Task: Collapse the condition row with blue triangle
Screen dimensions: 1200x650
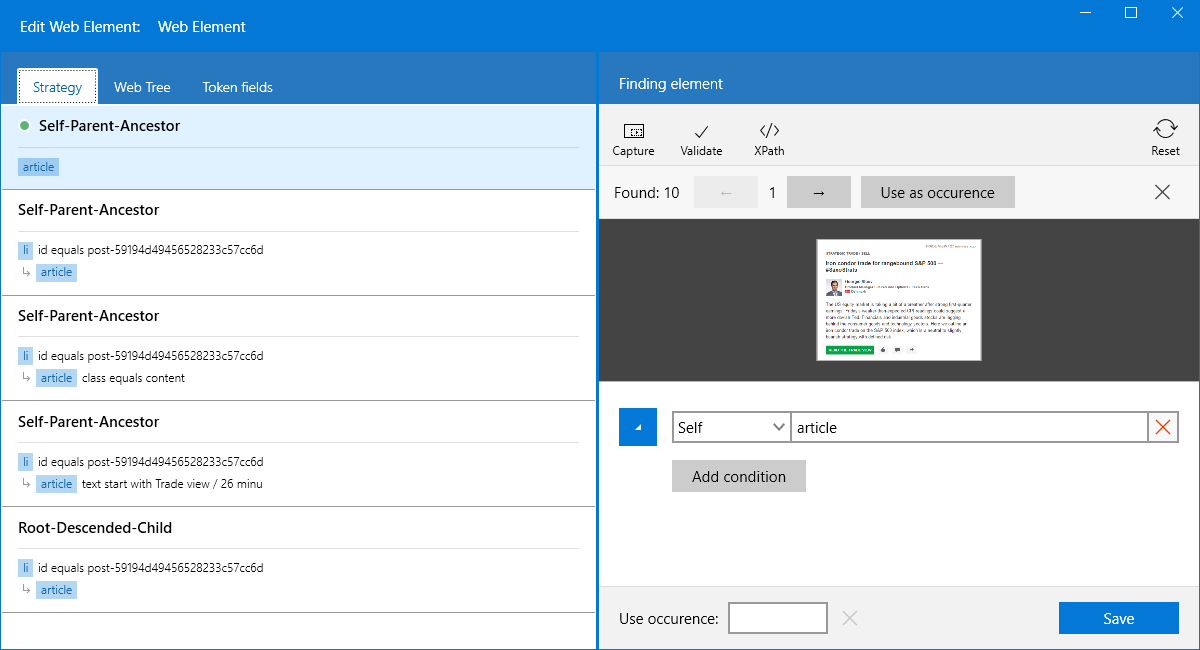Action: point(638,428)
